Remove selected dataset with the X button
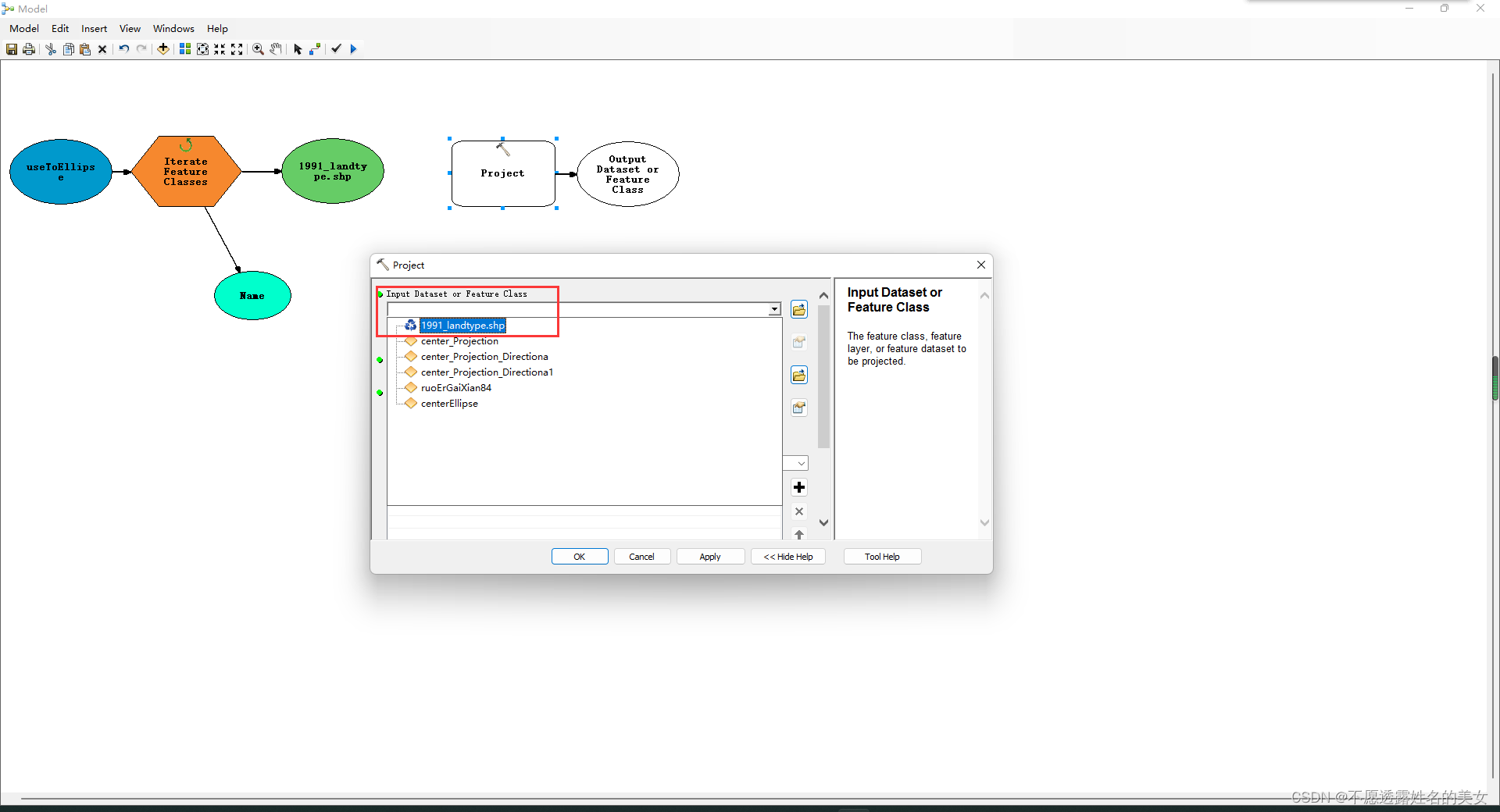This screenshot has height=812, width=1500. click(798, 511)
